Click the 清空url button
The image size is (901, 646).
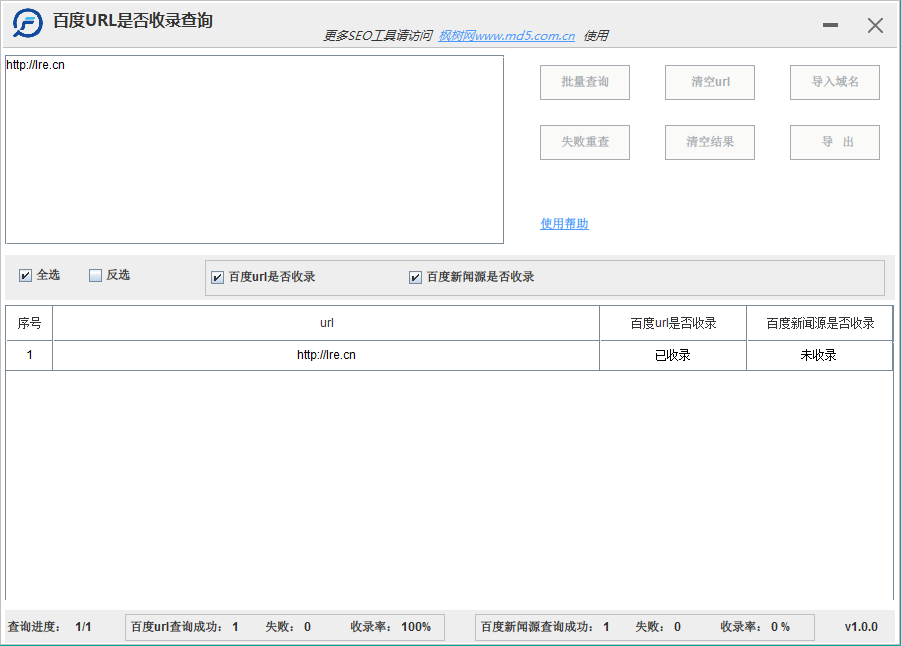(710, 82)
